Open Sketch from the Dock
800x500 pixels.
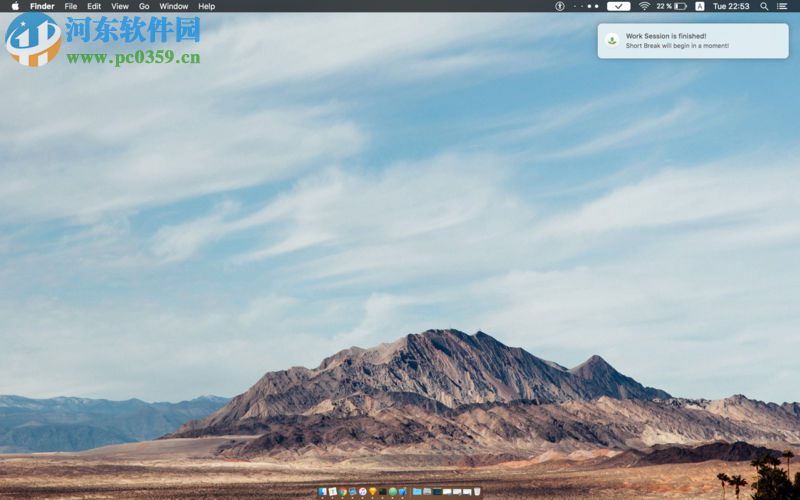(372, 492)
